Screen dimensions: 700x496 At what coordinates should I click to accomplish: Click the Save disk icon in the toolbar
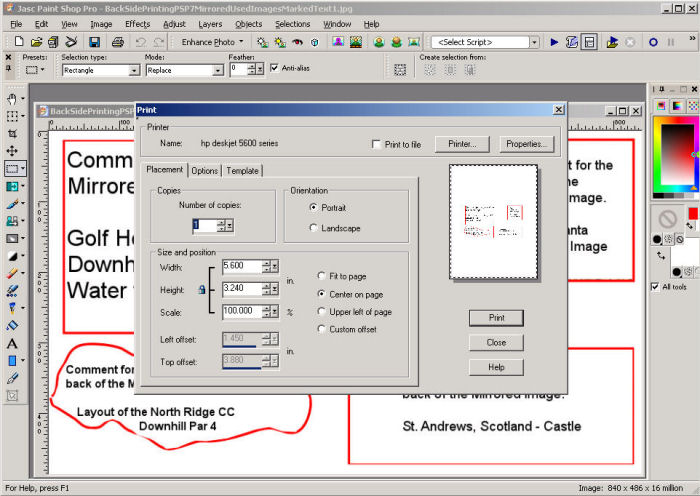pos(94,43)
